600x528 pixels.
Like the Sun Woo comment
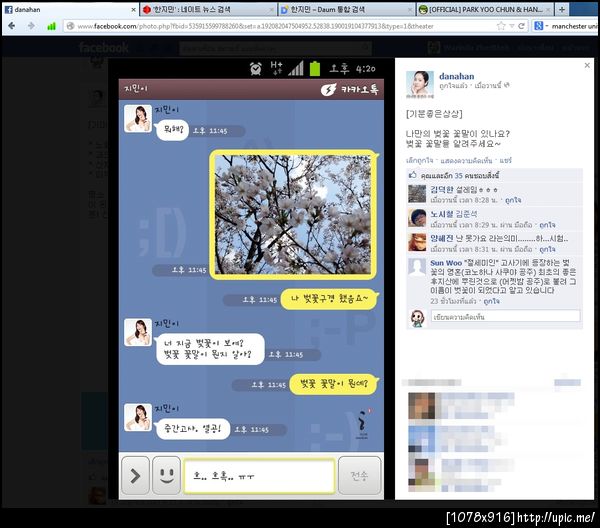(x=491, y=301)
